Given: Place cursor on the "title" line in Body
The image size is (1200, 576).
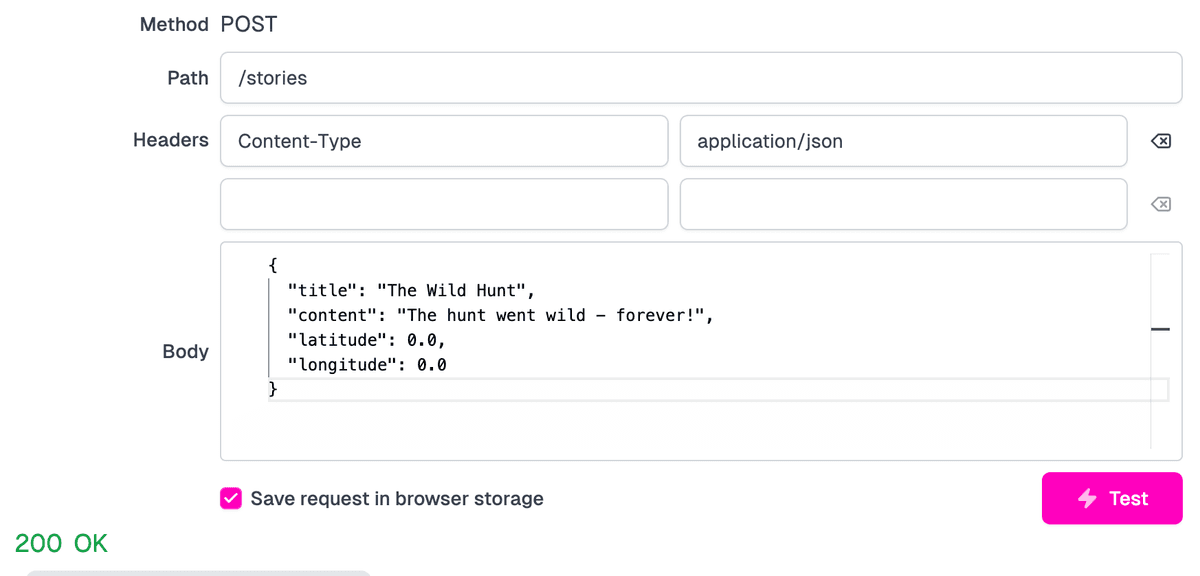Looking at the screenshot, I should point(411,291).
